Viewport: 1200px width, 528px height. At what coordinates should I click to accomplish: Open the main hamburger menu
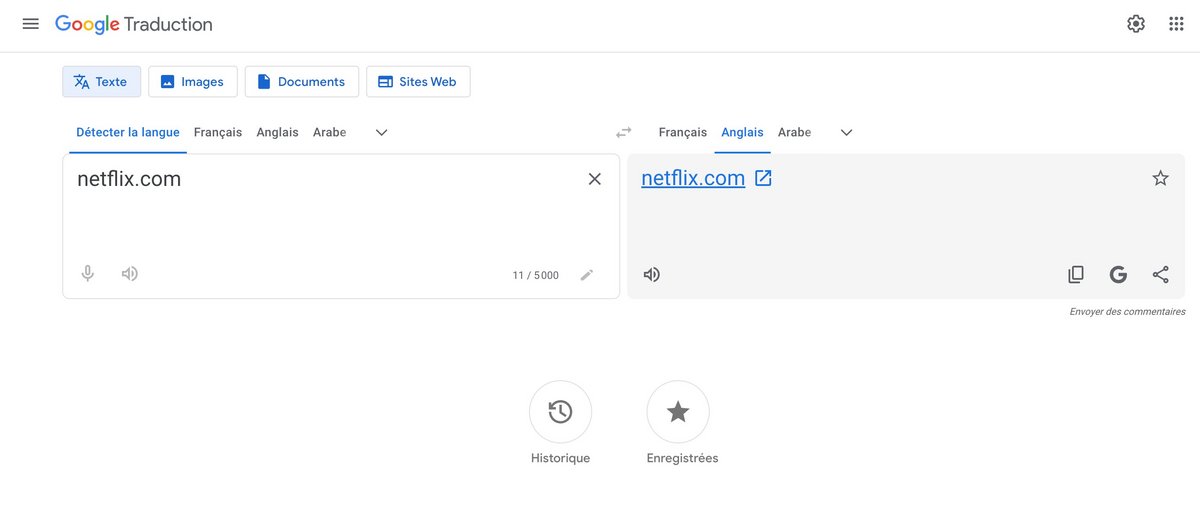pyautogui.click(x=31, y=24)
